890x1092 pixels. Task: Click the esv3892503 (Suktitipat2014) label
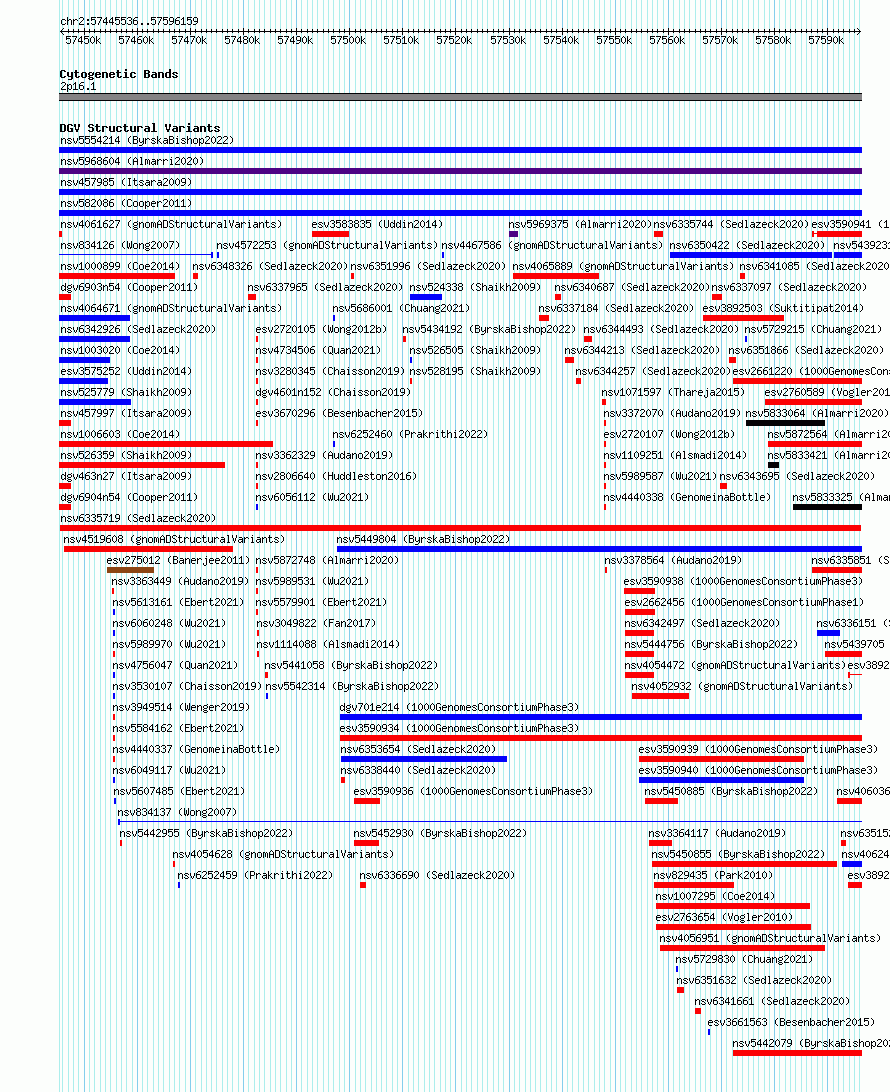783,308
